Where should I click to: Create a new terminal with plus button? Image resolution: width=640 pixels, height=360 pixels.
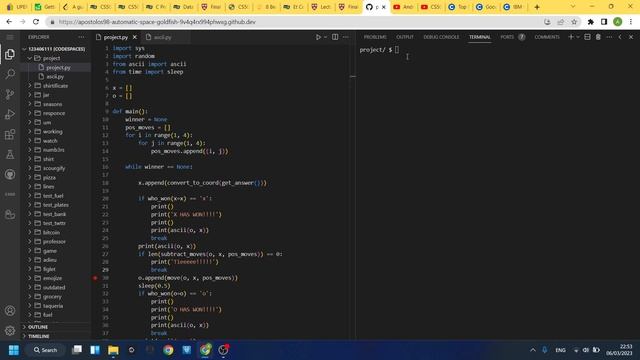571,37
